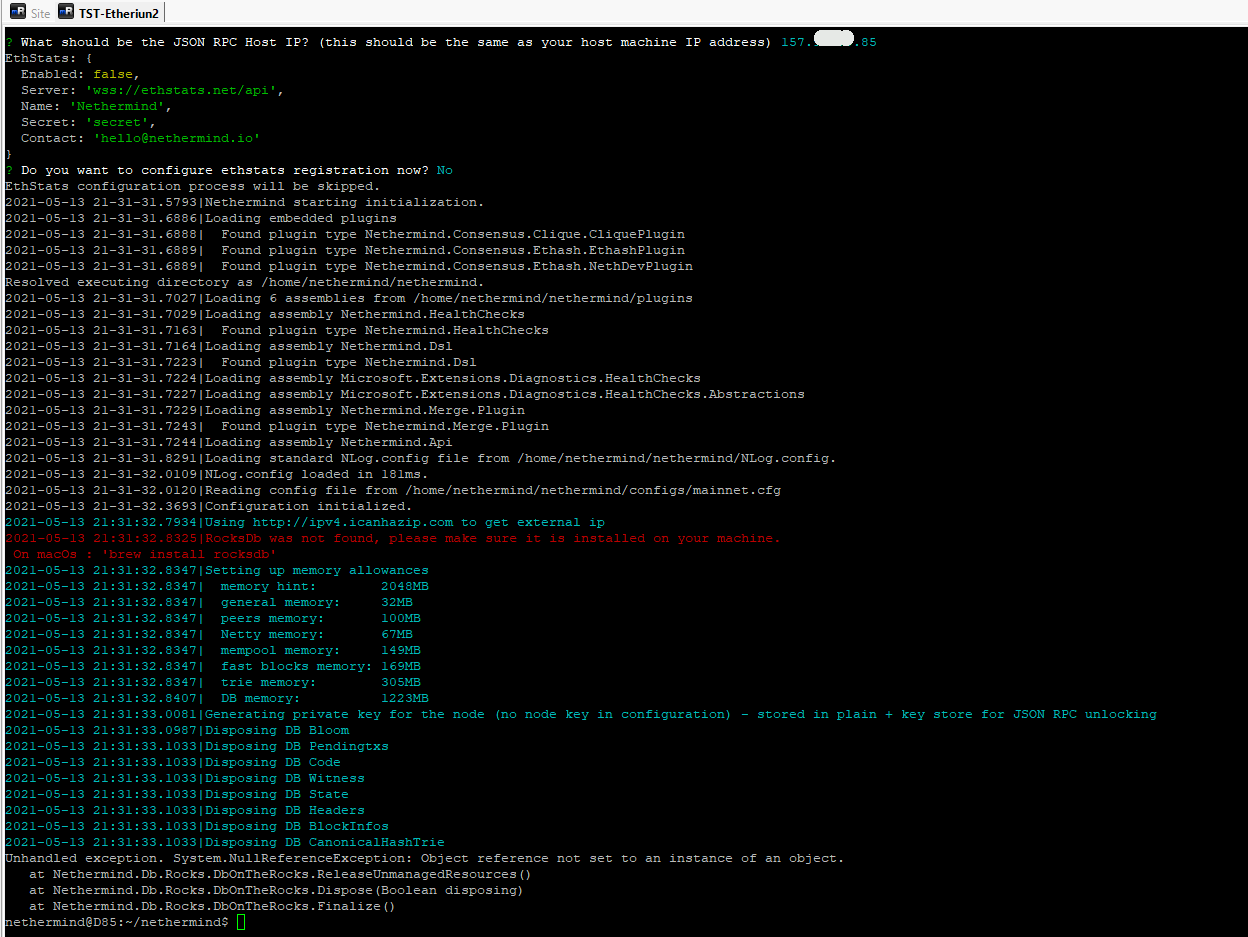Click the 'brew install rocksdb' text

(189, 554)
